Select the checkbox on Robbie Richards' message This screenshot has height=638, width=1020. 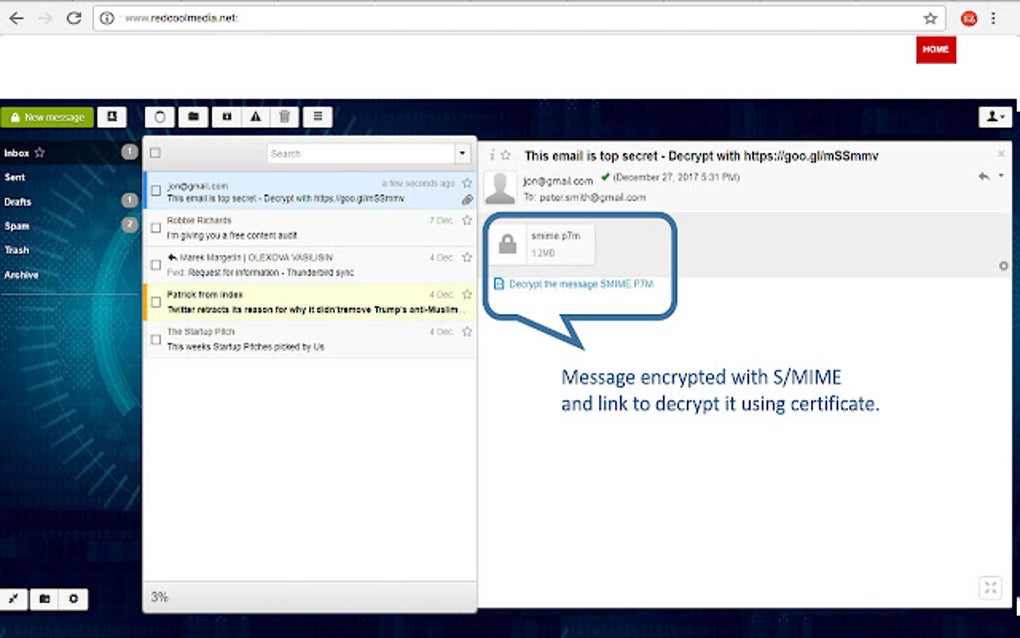156,227
